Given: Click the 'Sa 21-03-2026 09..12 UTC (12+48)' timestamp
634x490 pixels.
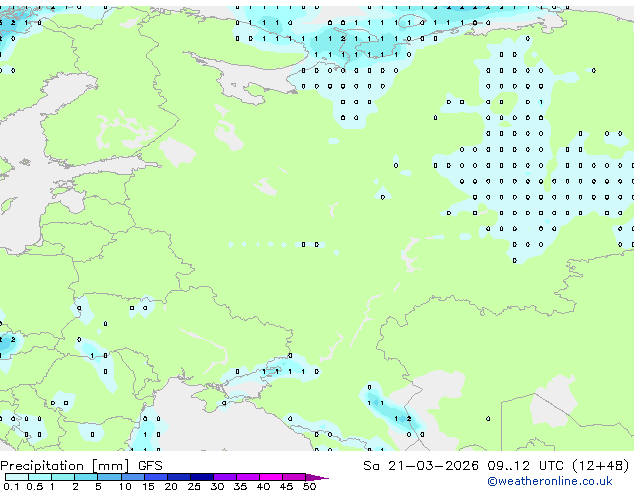Looking at the screenshot, I should pyautogui.click(x=496, y=466).
